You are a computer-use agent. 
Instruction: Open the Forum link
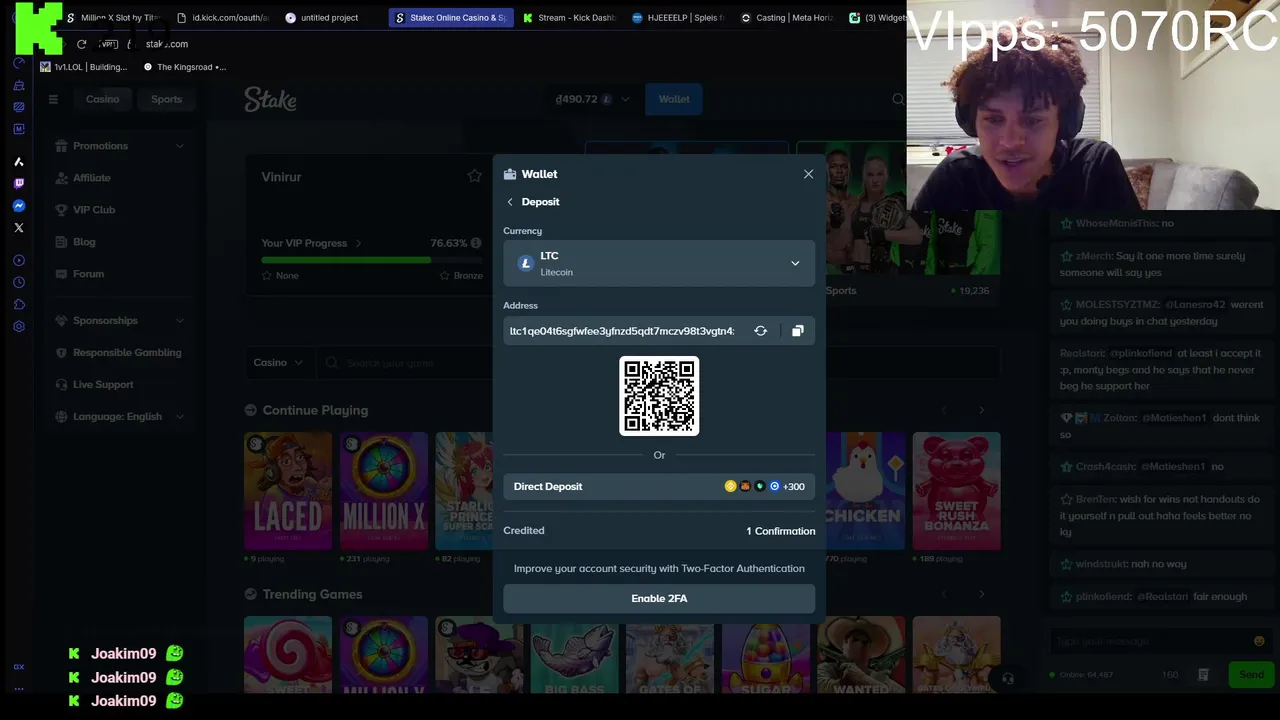88,274
